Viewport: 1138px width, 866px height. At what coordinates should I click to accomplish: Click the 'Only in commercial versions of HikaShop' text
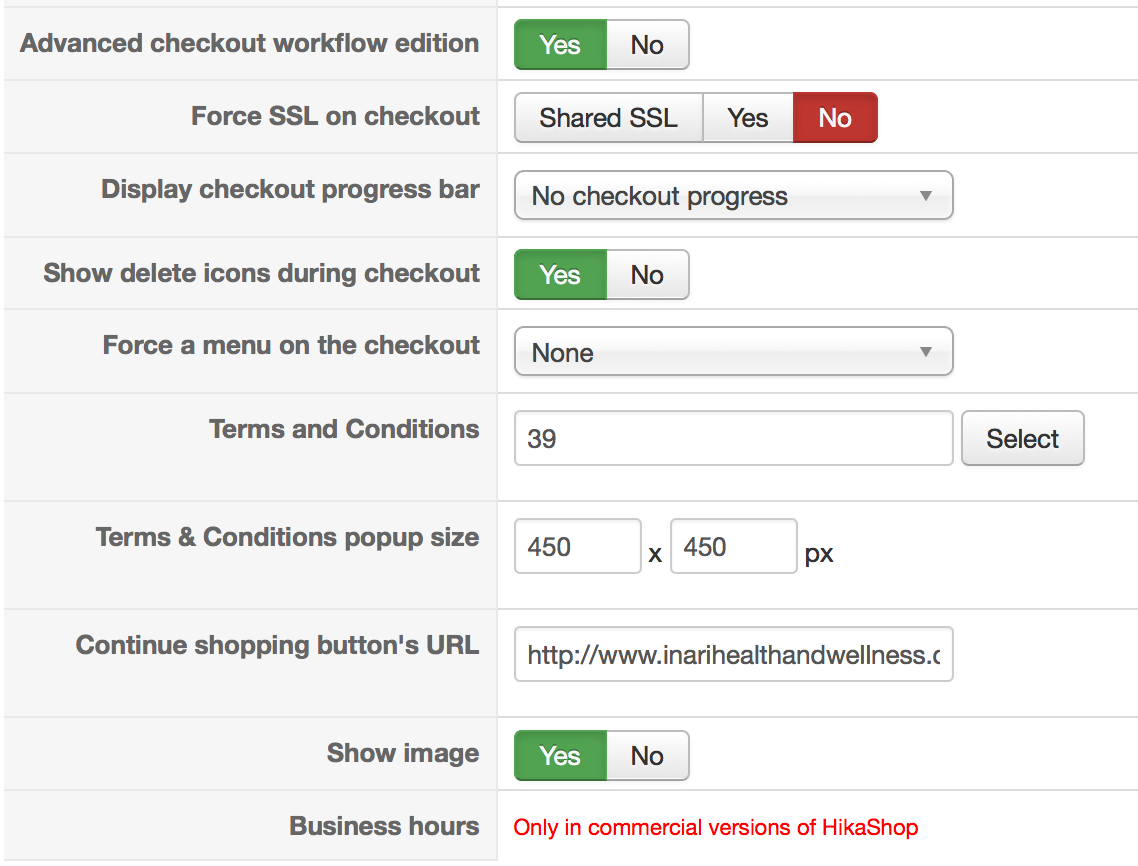715,828
